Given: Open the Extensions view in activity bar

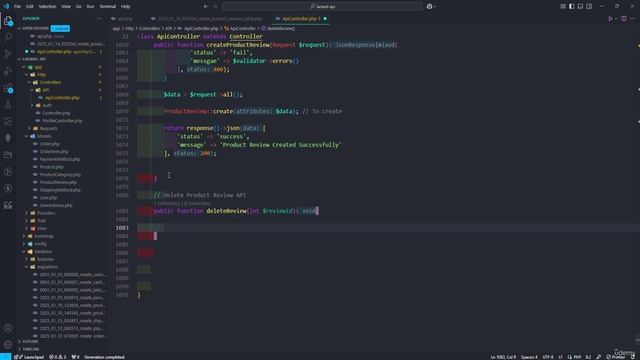Looking at the screenshot, I should [8, 88].
